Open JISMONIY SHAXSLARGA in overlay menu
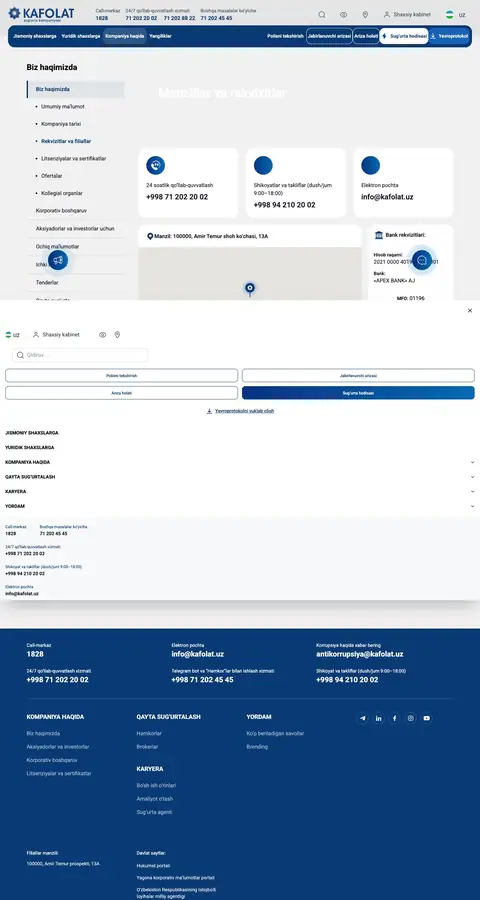The height and width of the screenshot is (900, 480). pyautogui.click(x=32, y=433)
